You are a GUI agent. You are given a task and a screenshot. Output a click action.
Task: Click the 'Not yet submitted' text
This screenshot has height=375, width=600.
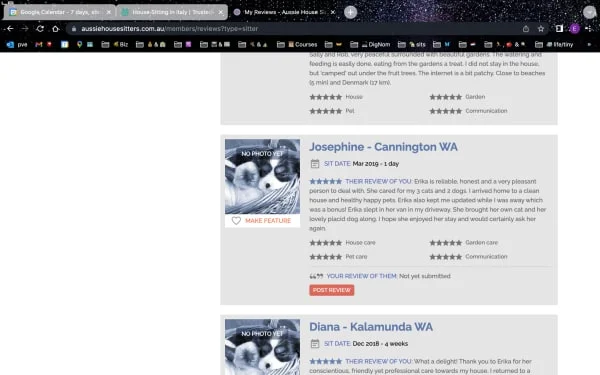425,276
